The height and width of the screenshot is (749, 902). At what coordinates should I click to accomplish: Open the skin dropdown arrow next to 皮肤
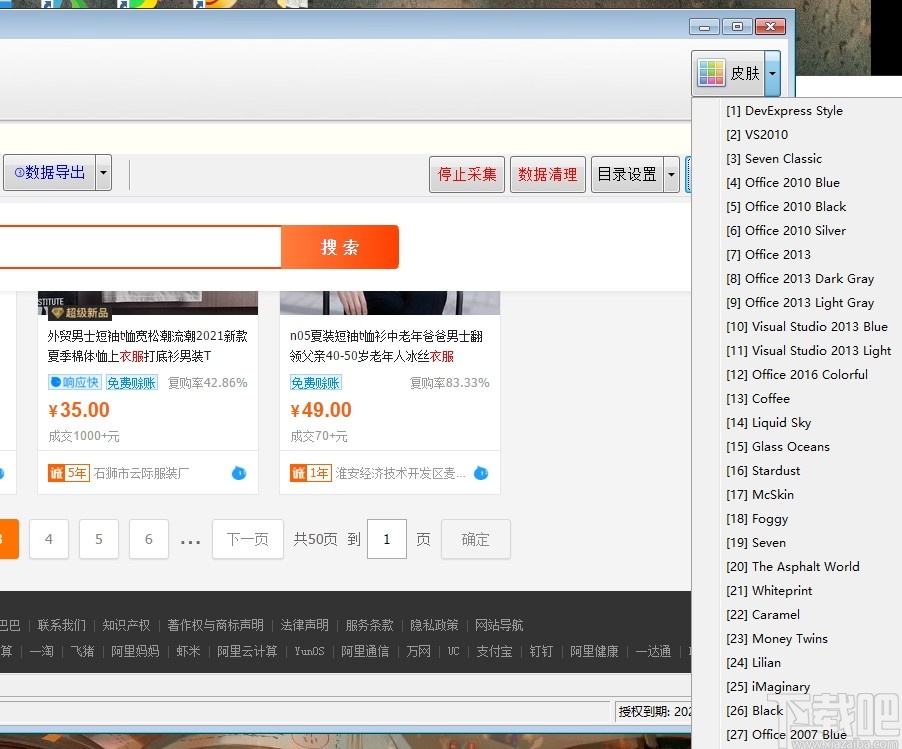pos(770,71)
